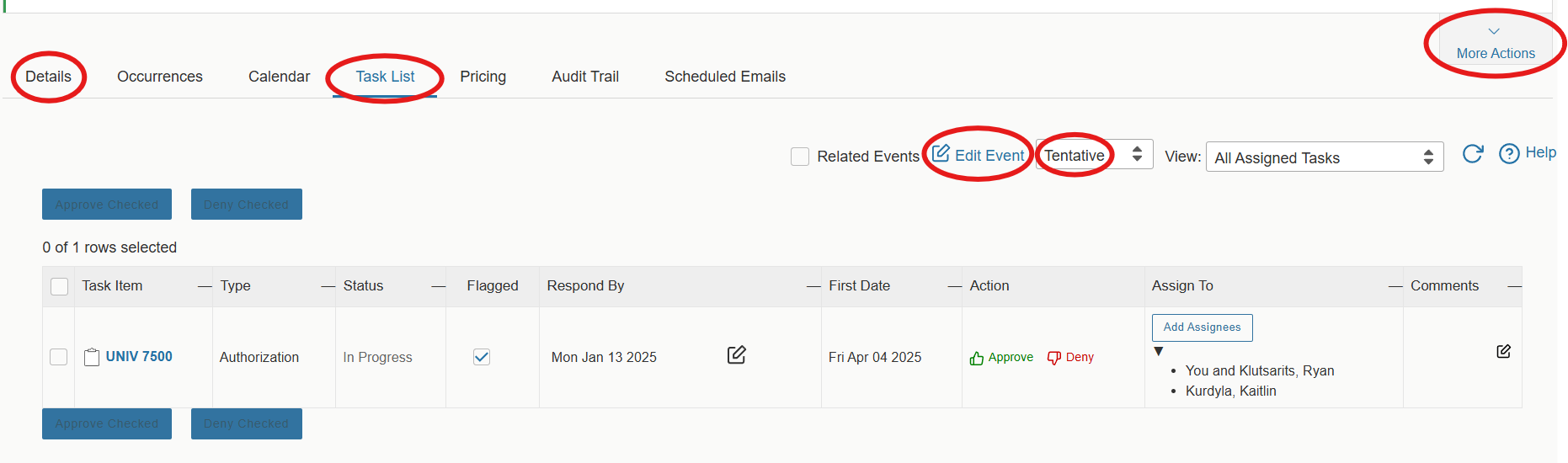Open the UNIV 7500 task link
The height and width of the screenshot is (463, 1568).
click(x=139, y=357)
